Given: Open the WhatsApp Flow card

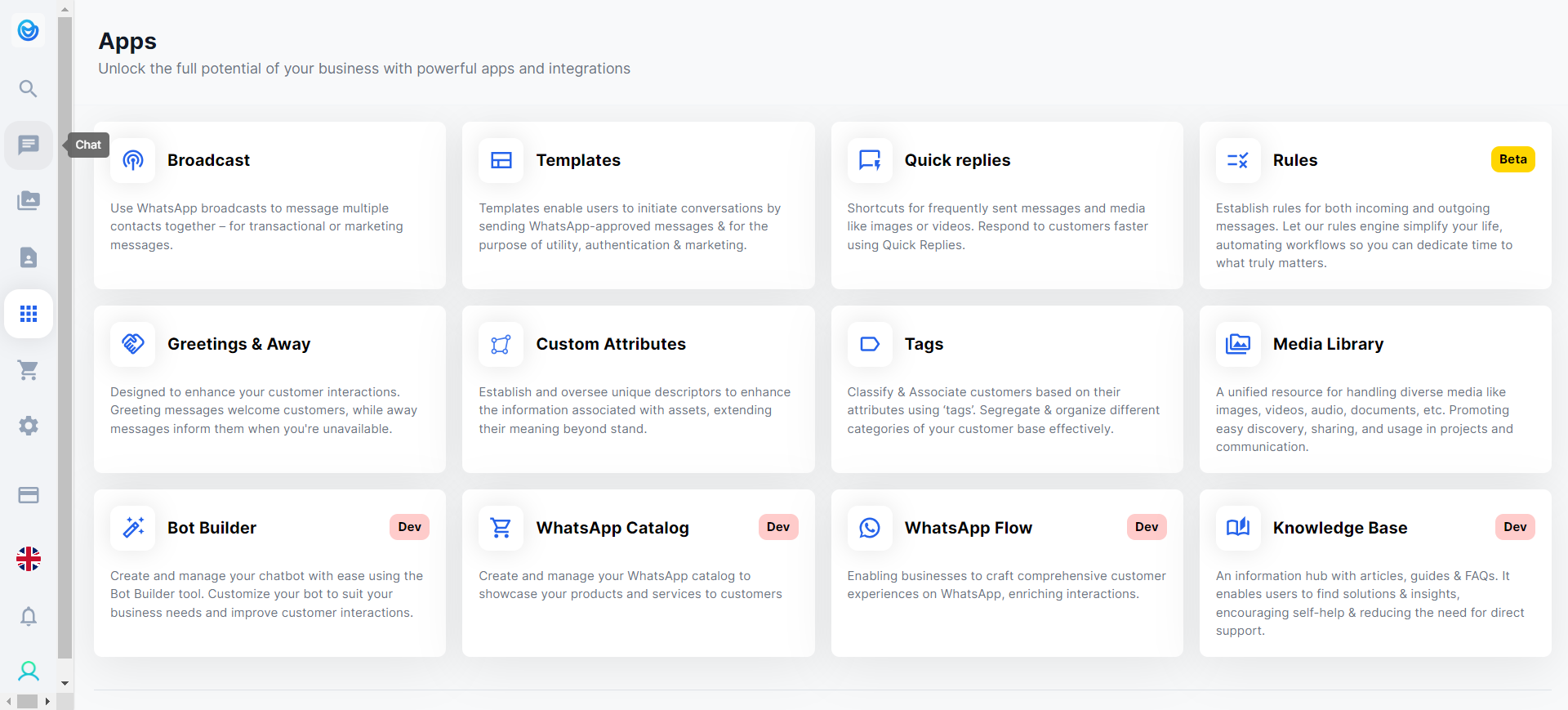Looking at the screenshot, I should point(1006,572).
